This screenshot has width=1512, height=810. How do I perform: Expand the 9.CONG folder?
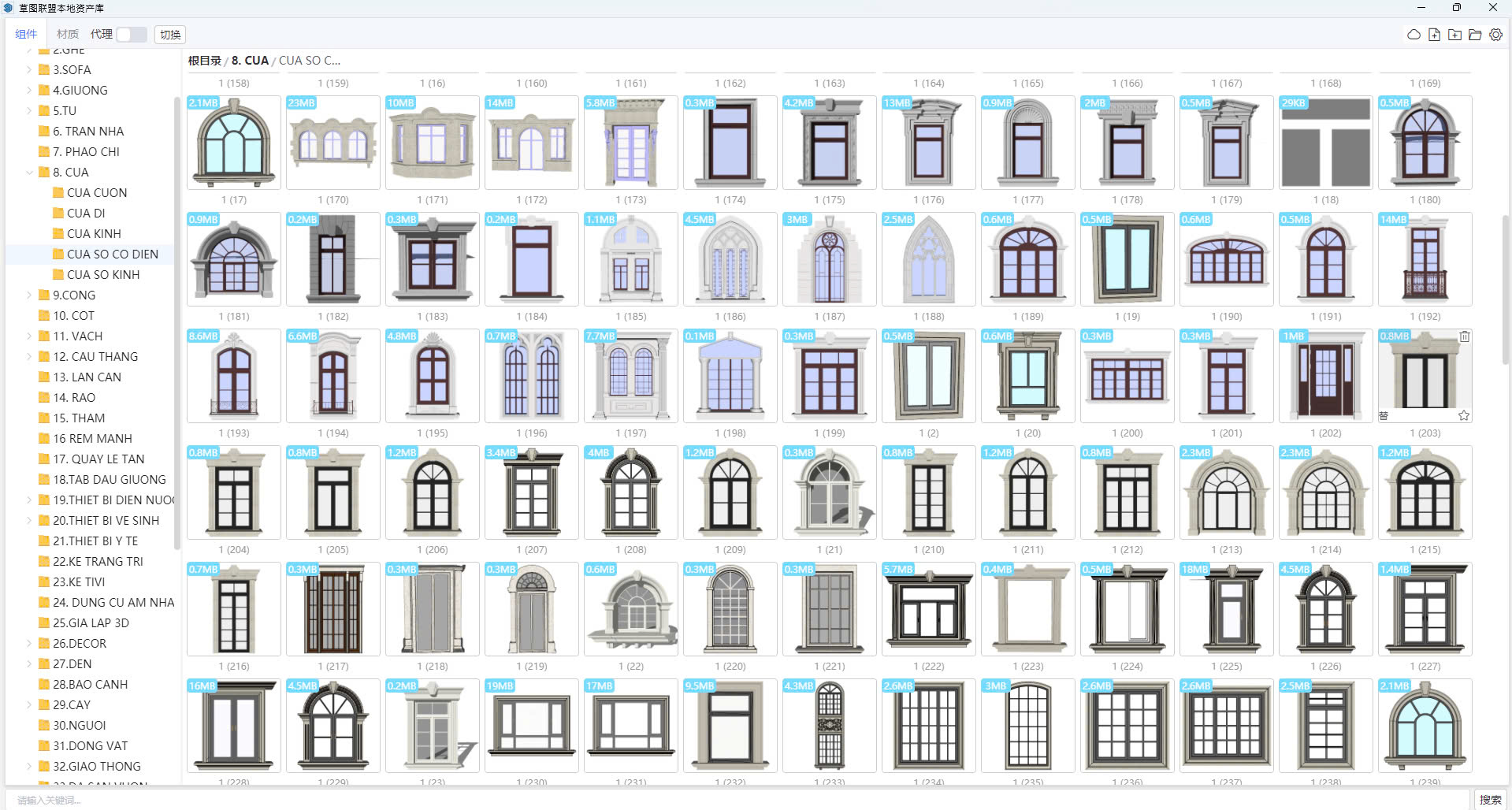pos(29,295)
